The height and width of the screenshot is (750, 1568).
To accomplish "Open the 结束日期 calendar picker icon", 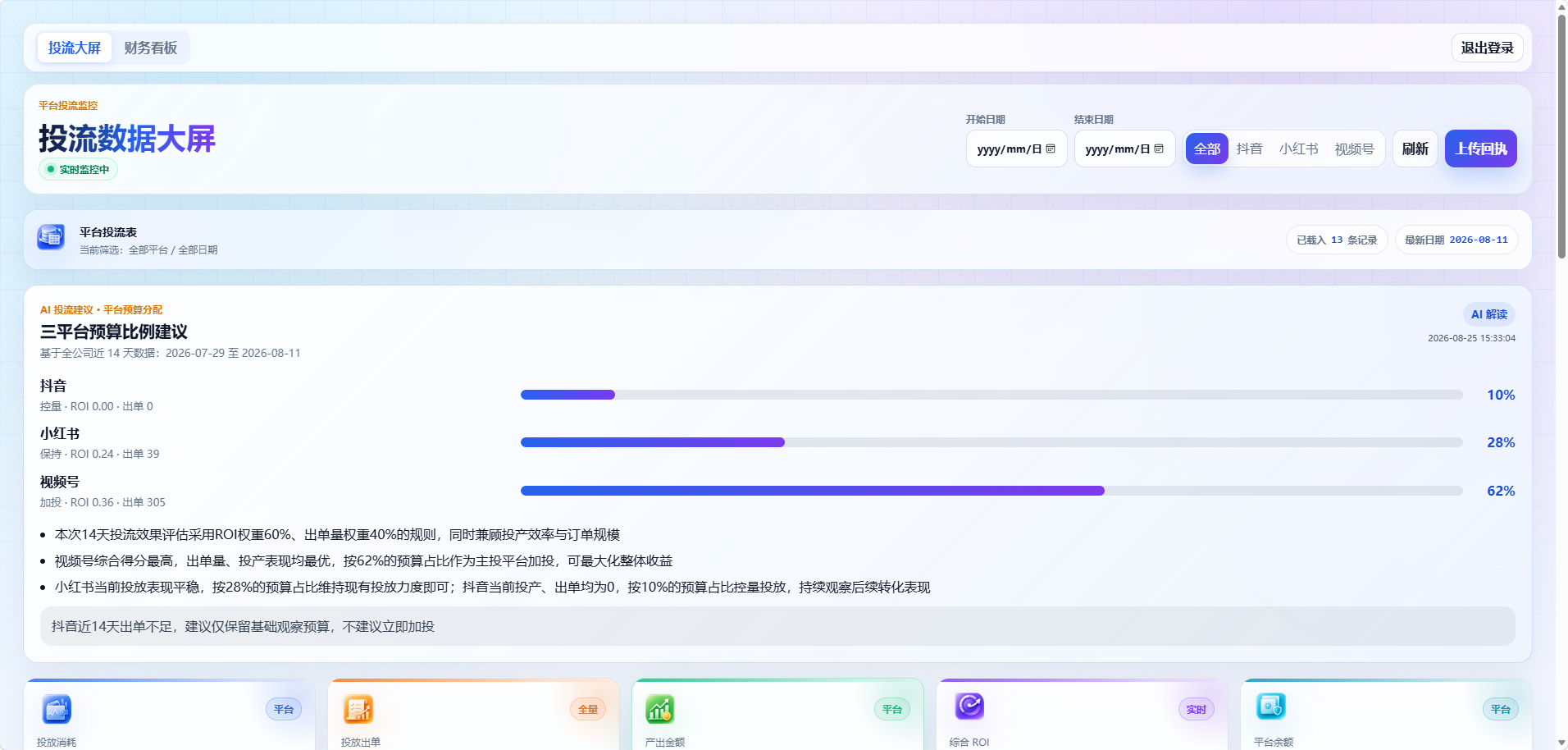I will [x=1159, y=149].
